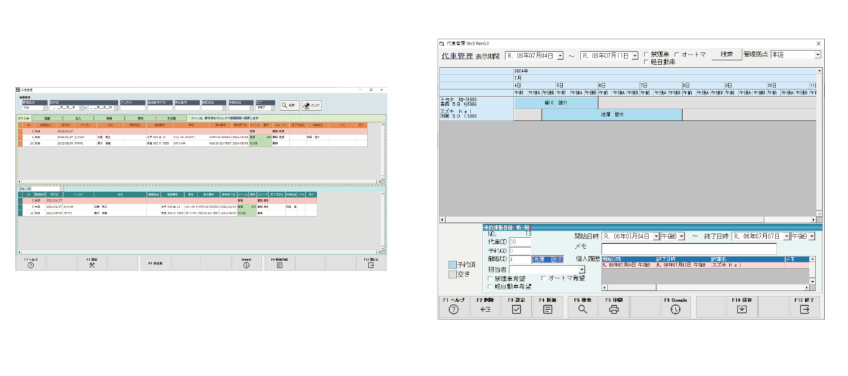
Task: Click the 検索 search button in 代車管理
Action: pyautogui.click(x=726, y=55)
